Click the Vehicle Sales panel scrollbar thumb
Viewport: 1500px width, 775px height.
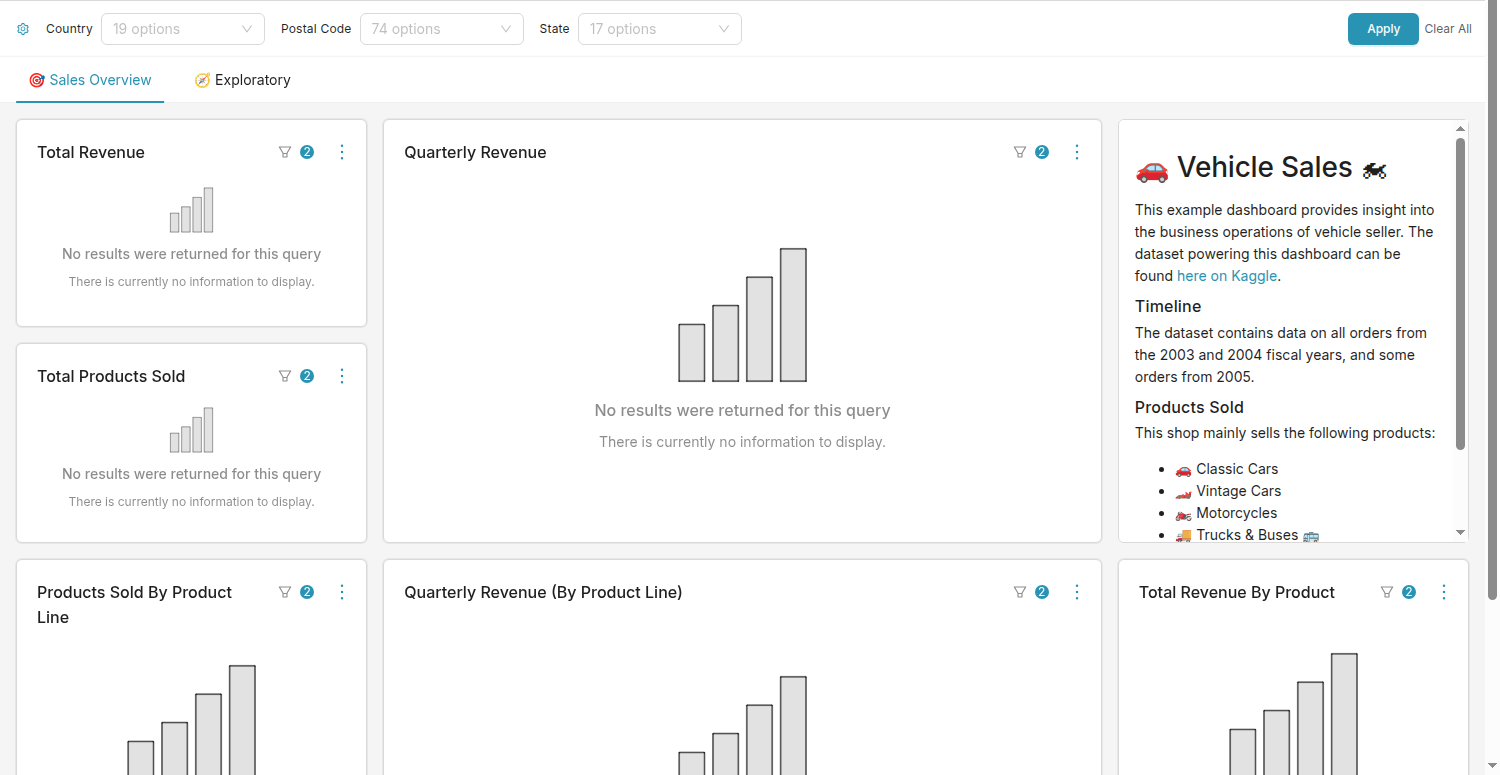[1460, 293]
